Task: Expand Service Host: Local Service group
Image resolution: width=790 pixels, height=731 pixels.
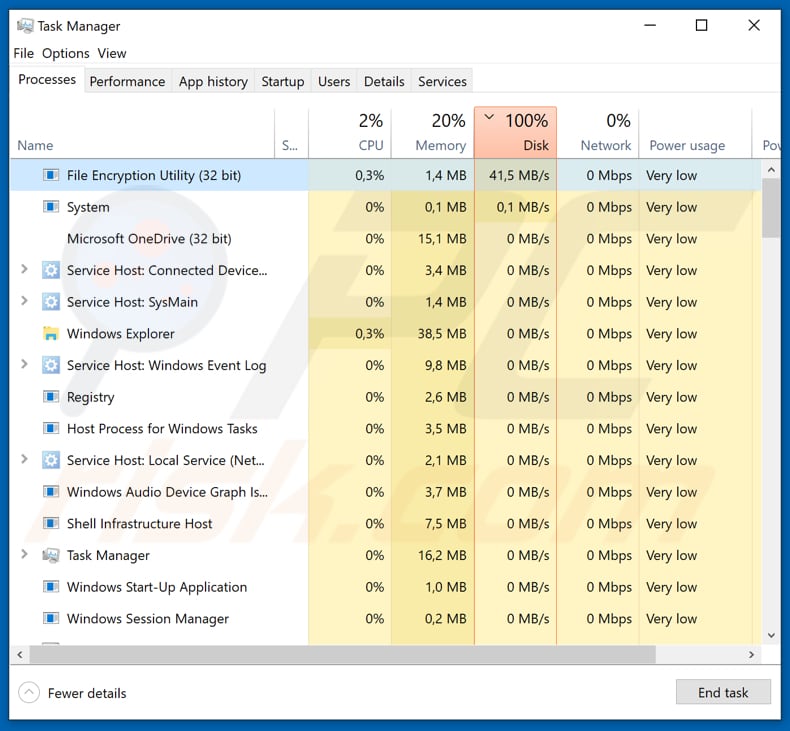Action: [x=24, y=459]
